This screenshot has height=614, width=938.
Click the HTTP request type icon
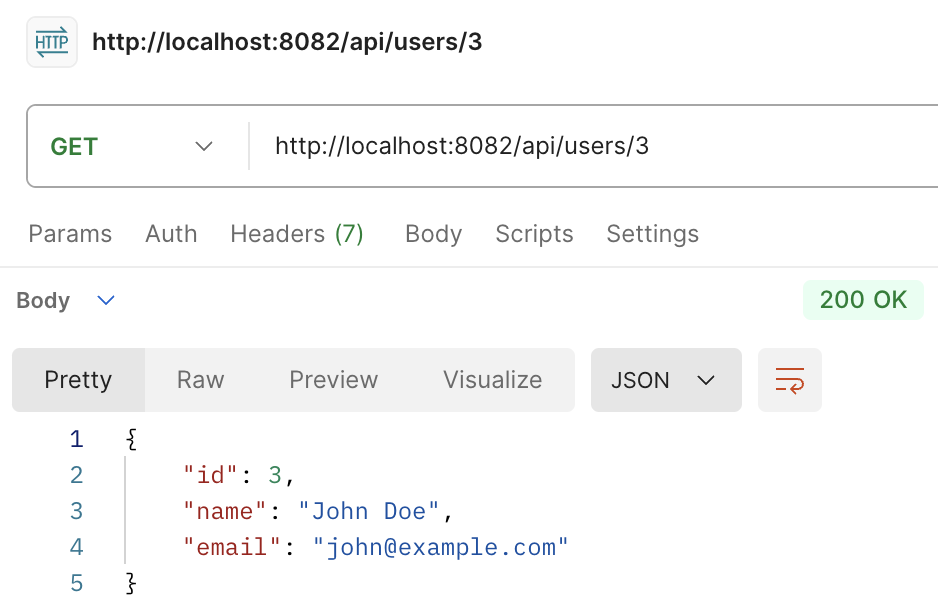[x=52, y=42]
